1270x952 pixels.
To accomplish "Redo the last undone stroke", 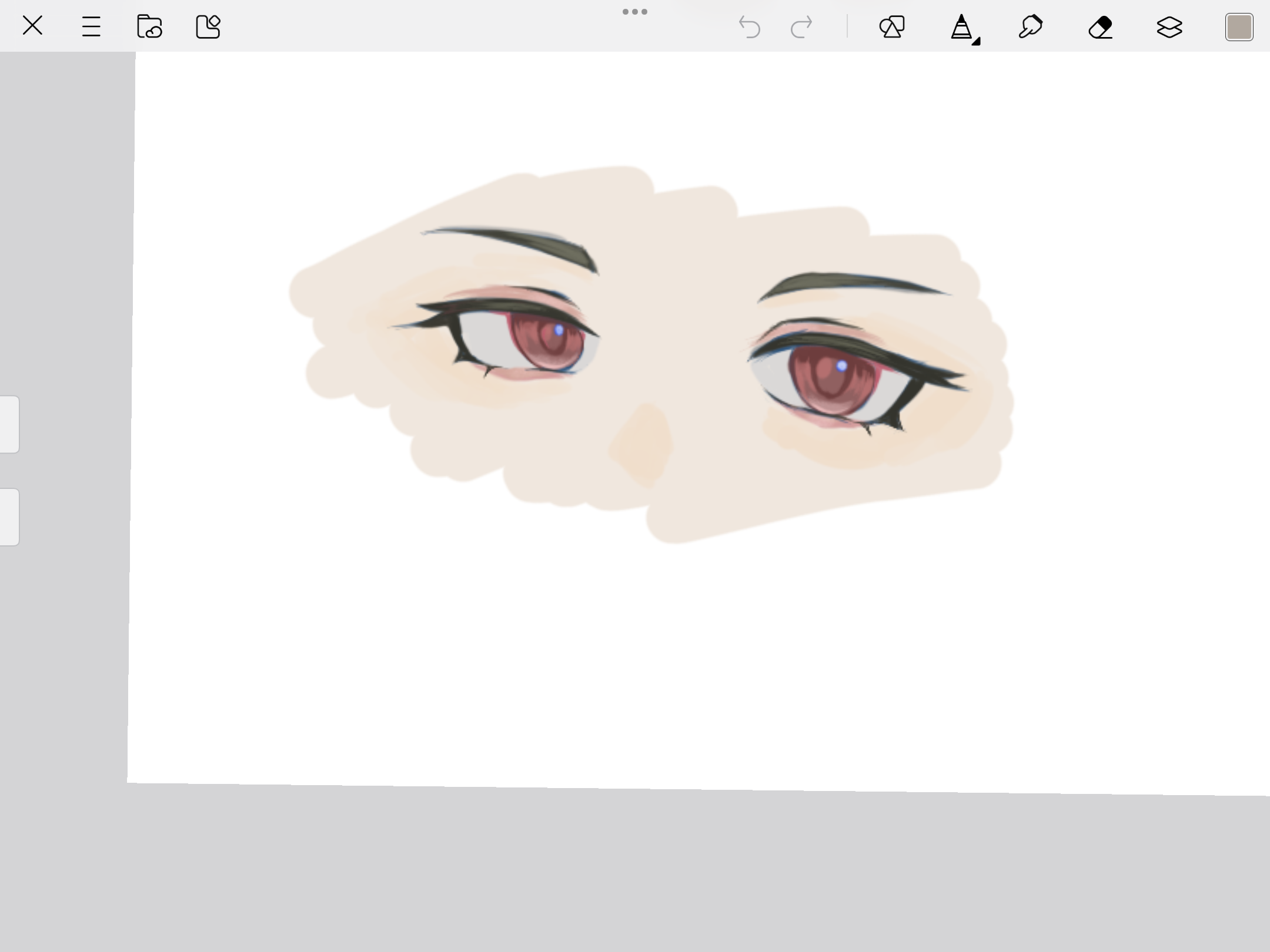I will [x=801, y=27].
